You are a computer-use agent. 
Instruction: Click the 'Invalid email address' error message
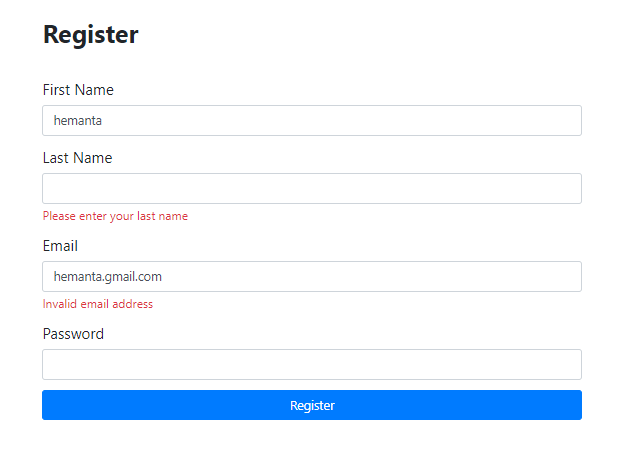[x=98, y=304]
